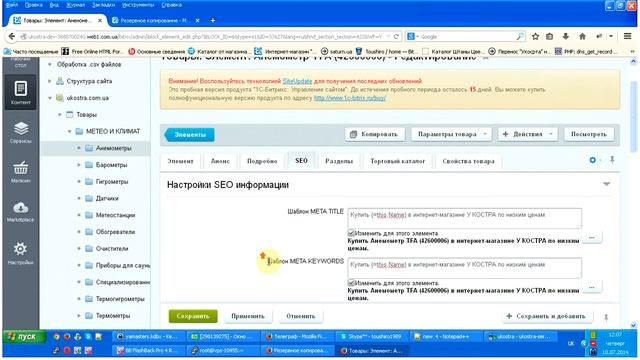Click the search magnifier icon
Viewport: 640px width, 360px height.
coord(520,37)
